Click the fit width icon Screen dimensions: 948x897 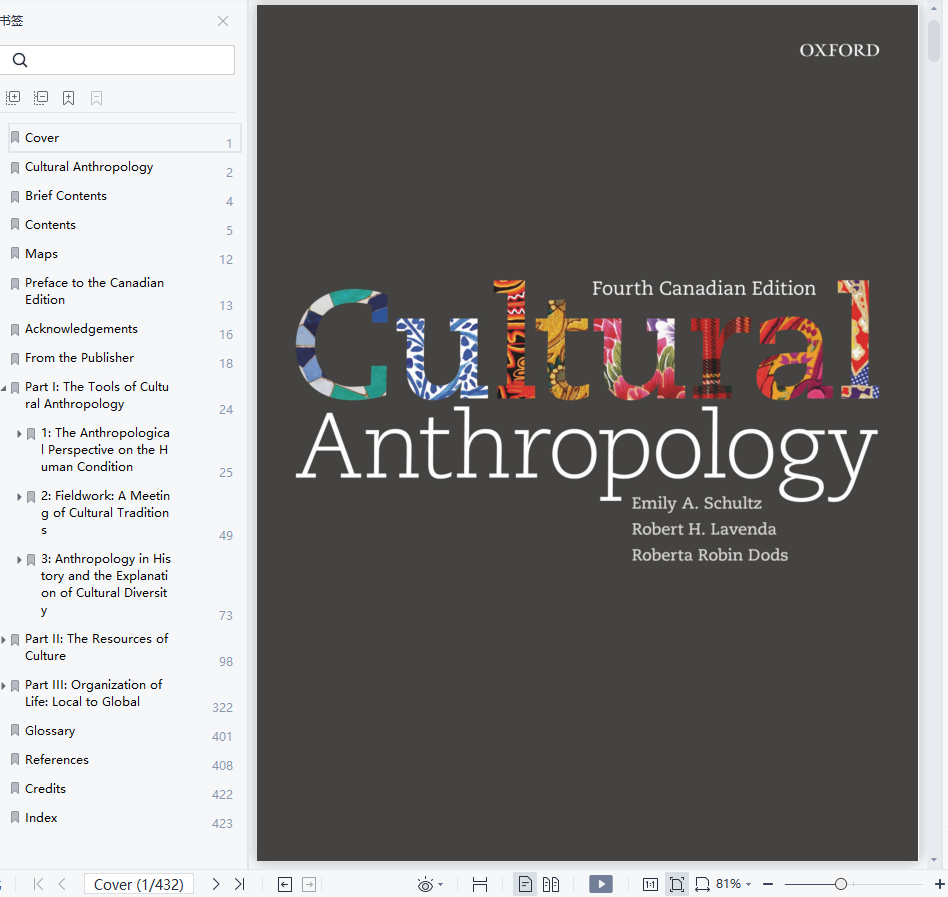702,884
